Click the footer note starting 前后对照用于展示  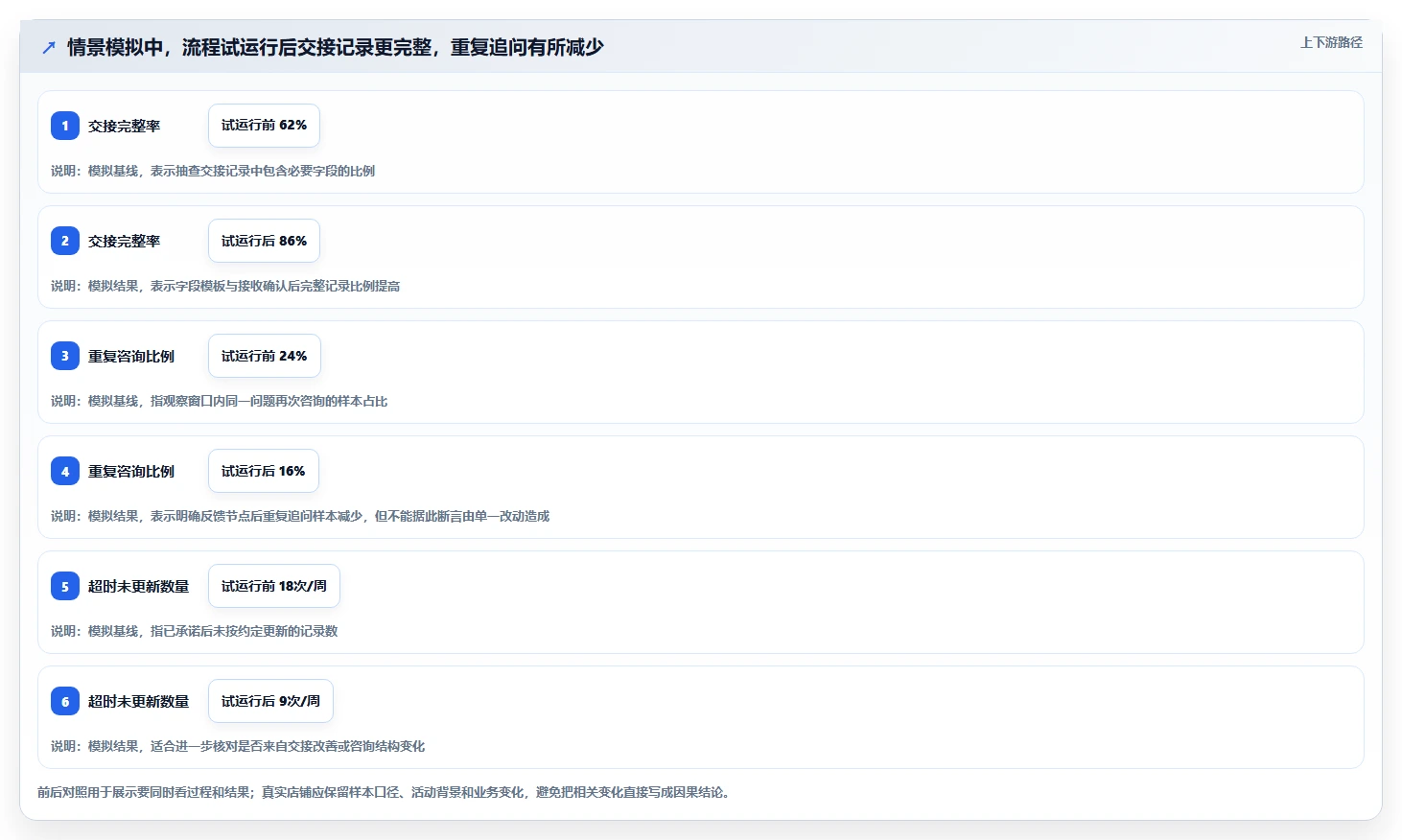pyautogui.click(x=386, y=792)
